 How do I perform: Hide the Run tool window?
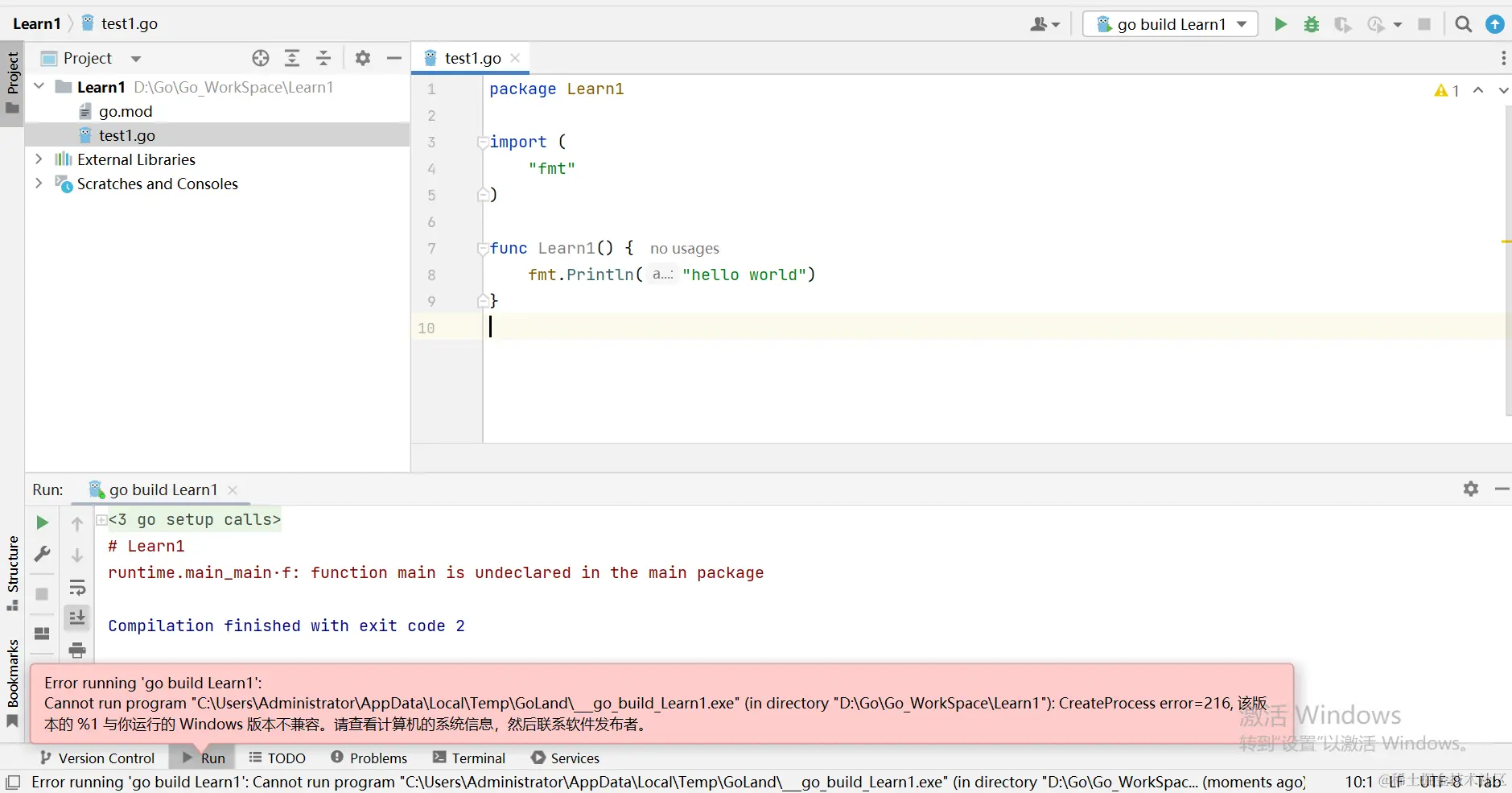point(1502,489)
